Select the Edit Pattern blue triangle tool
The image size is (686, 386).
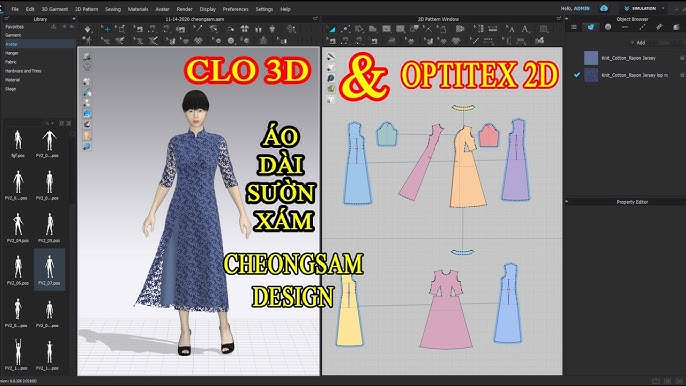point(331,29)
